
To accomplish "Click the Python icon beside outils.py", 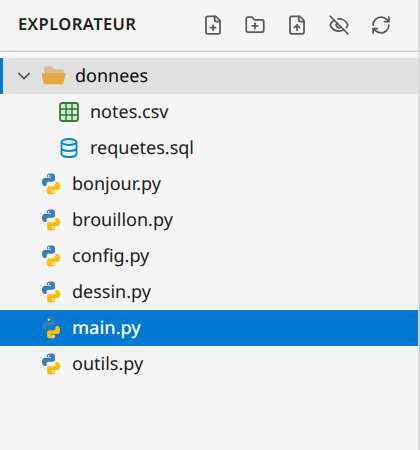I will pyautogui.click(x=51, y=364).
